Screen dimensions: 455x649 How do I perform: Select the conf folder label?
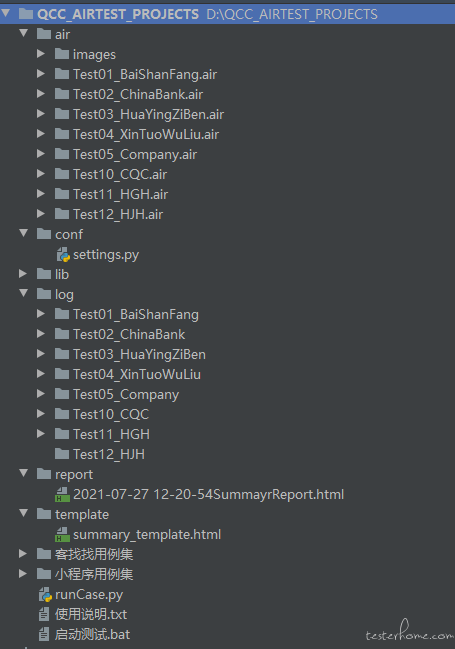pos(69,234)
